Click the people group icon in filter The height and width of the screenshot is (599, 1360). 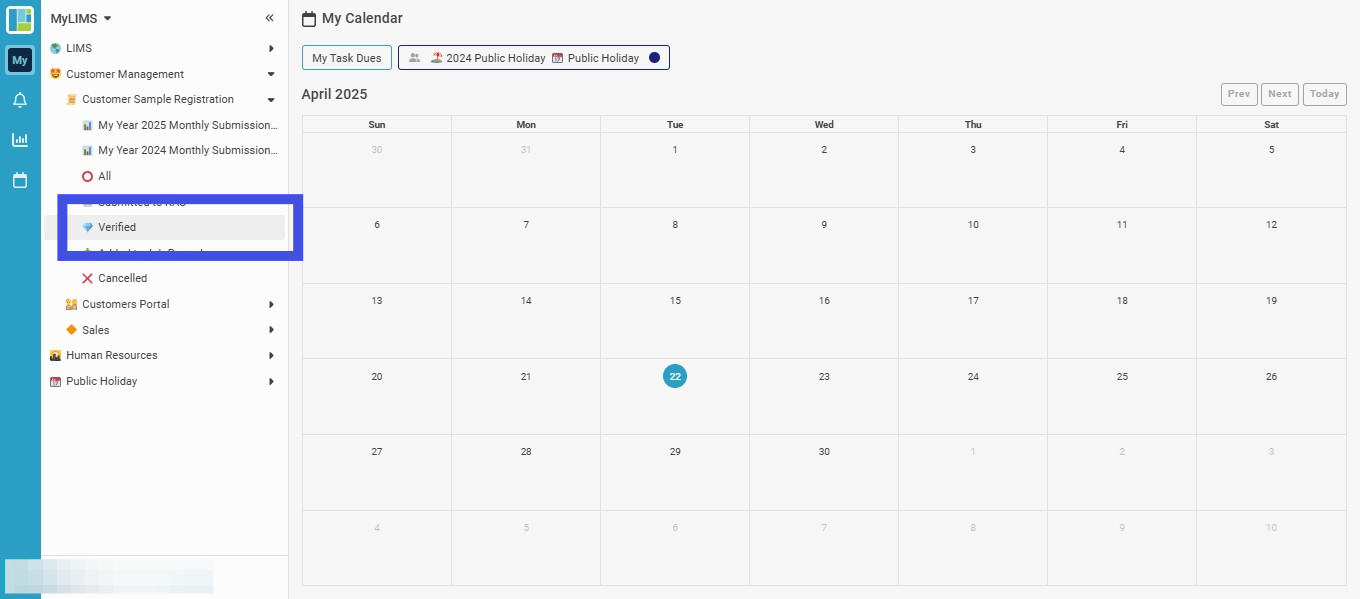click(414, 58)
